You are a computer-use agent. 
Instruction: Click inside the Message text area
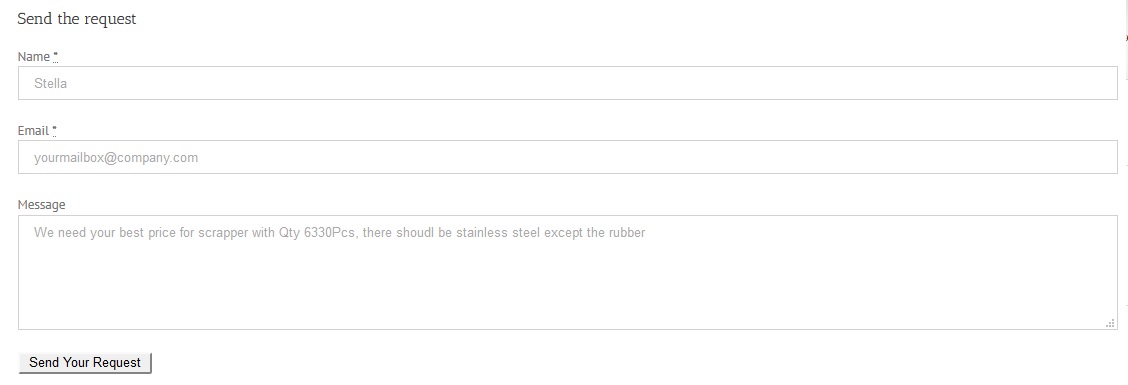[x=568, y=272]
